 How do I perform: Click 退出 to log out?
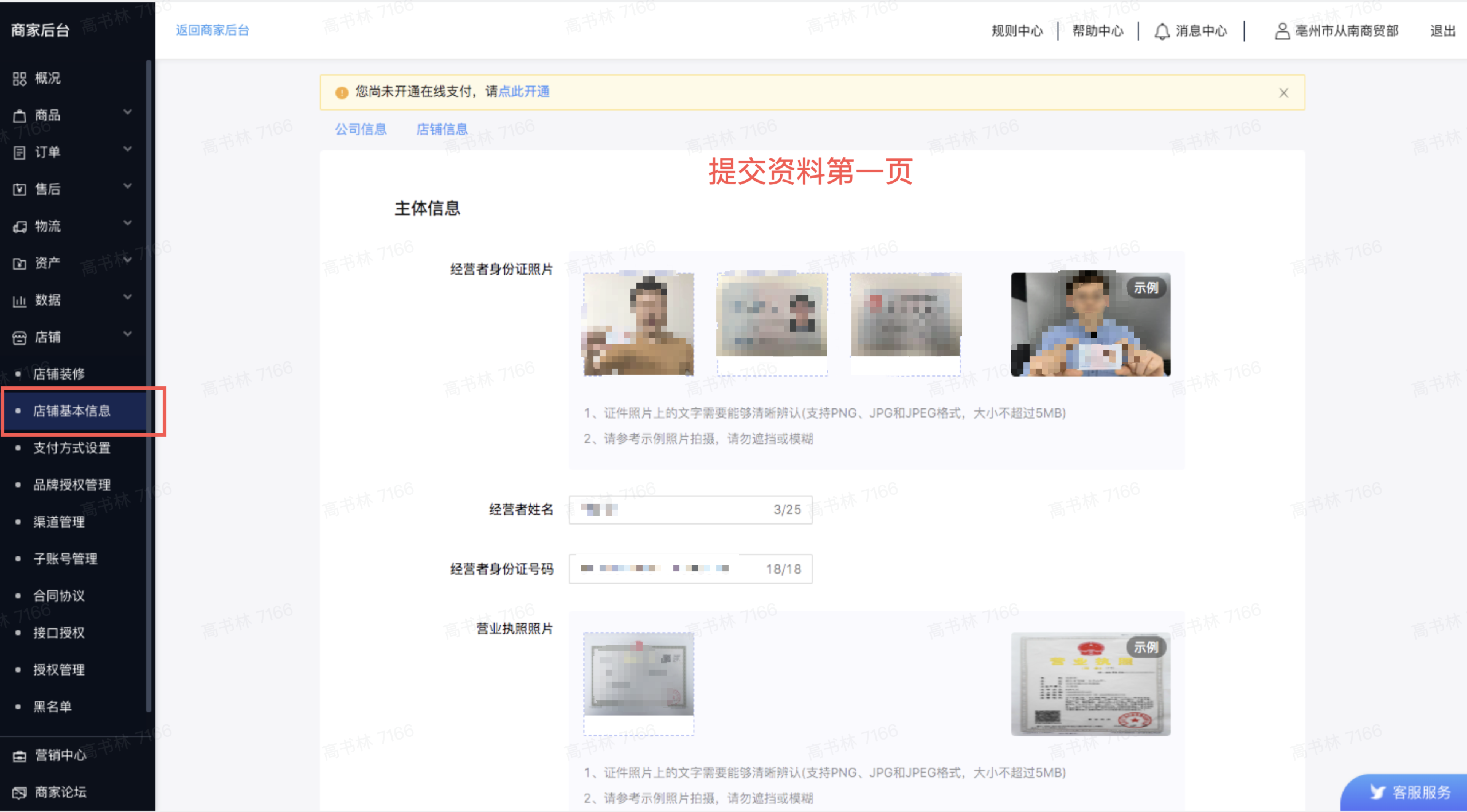point(1443,31)
